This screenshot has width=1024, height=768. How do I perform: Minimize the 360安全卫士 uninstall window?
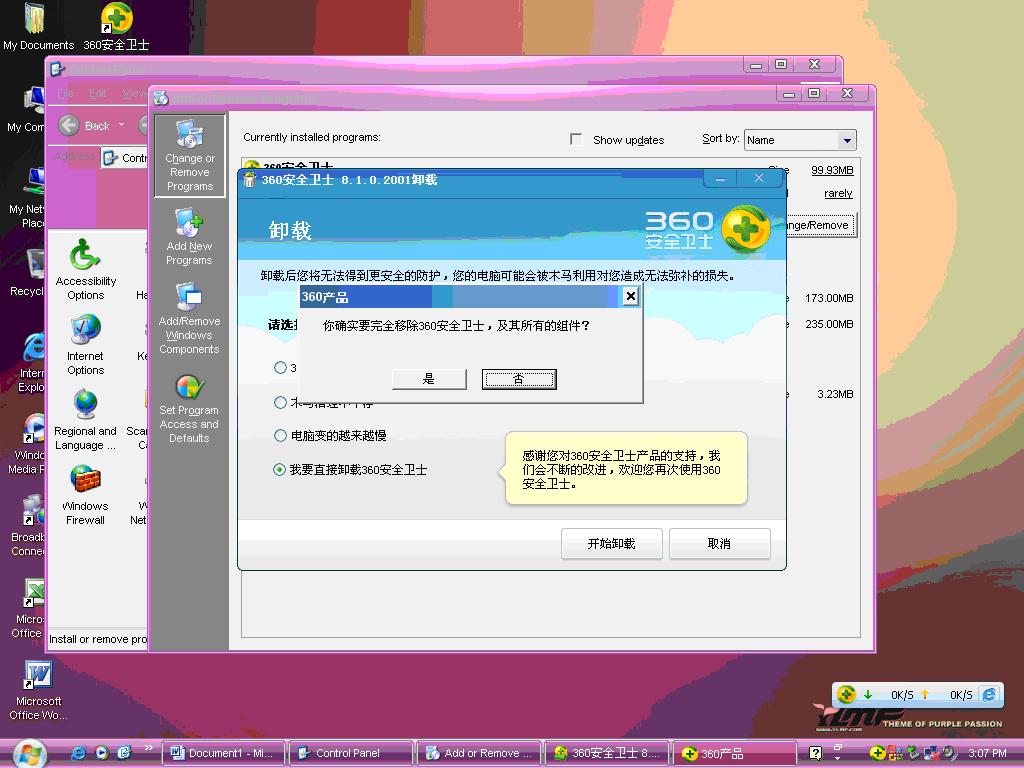point(720,178)
